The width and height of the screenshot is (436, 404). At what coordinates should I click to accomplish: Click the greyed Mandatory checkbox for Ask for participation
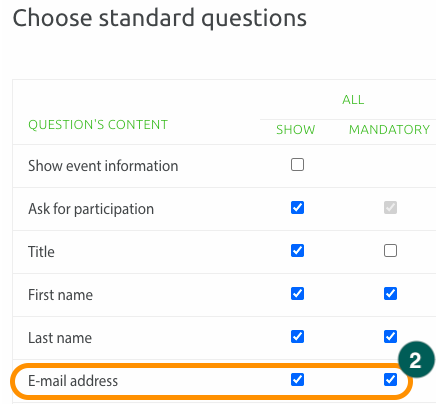point(390,208)
